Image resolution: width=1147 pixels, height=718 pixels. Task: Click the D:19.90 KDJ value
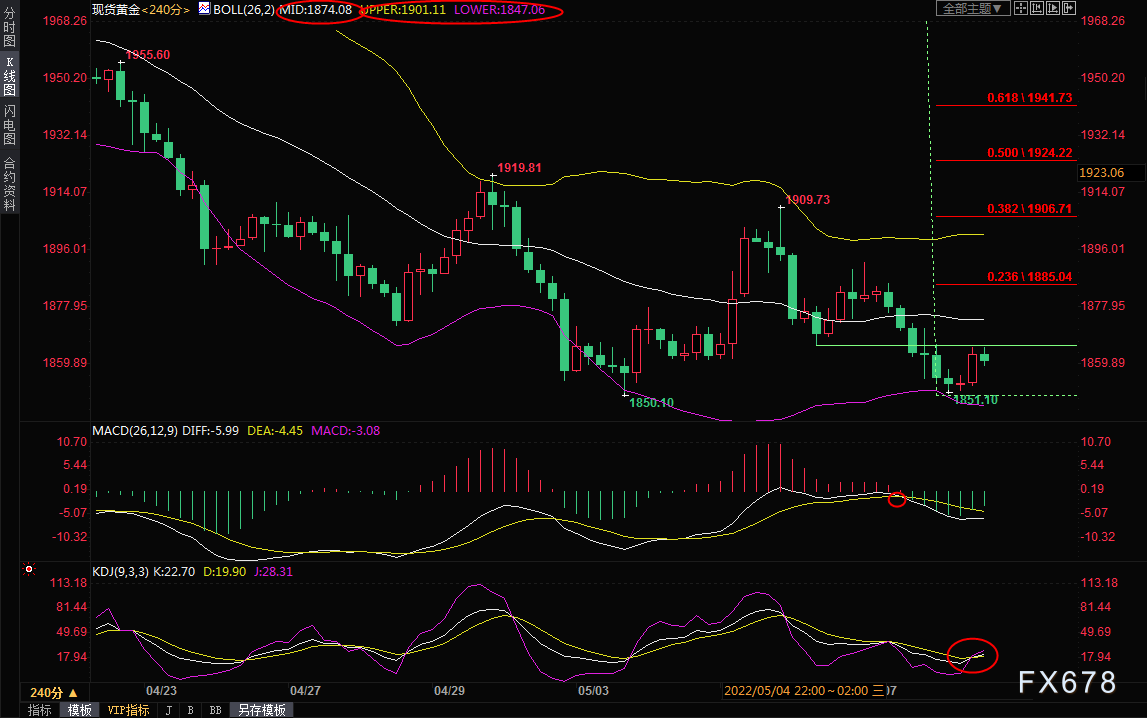[x=225, y=572]
